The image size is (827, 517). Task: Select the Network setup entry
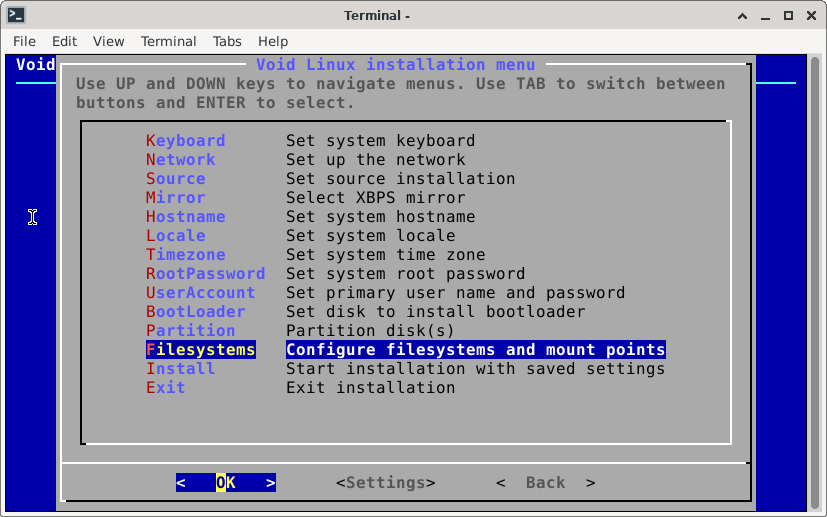pyautogui.click(x=180, y=160)
